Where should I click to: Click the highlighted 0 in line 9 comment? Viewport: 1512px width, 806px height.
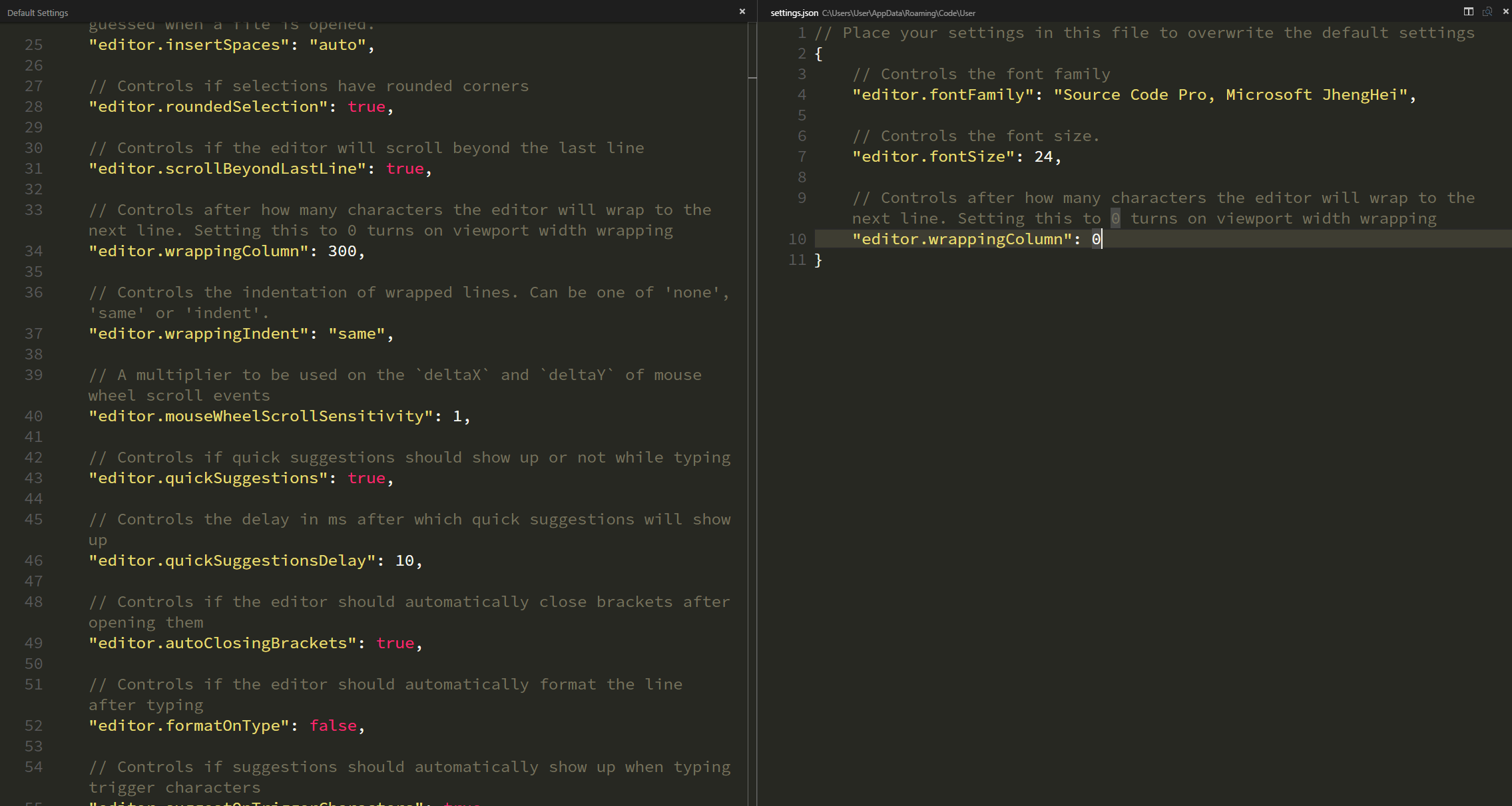(1114, 218)
